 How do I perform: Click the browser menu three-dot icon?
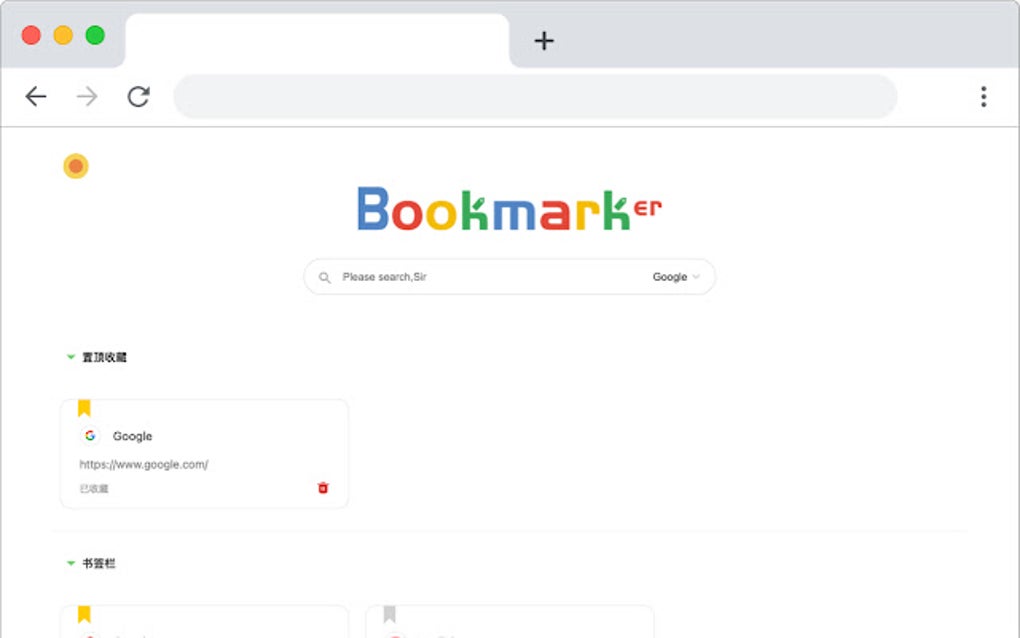[984, 96]
